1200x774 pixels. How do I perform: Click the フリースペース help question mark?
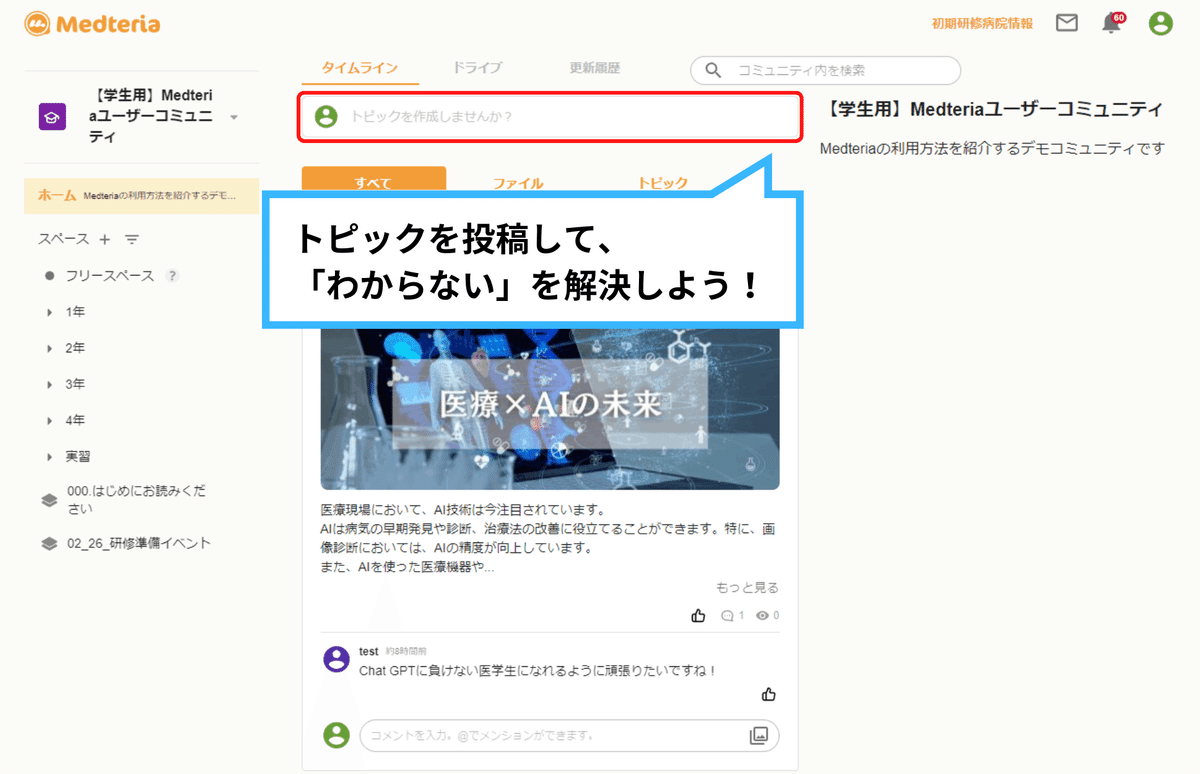(x=173, y=275)
